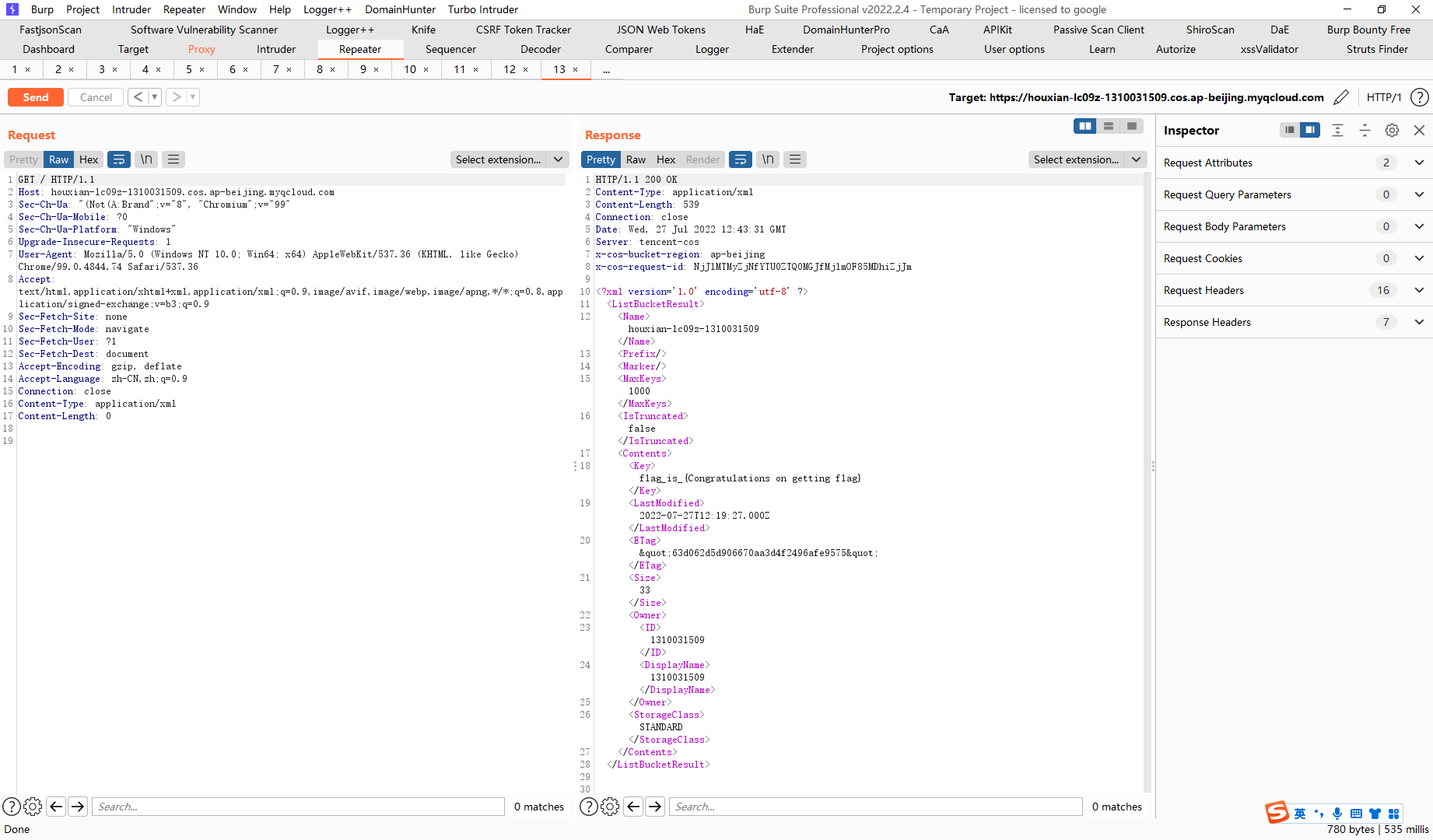Open the Logger++ menu
This screenshot has width=1433, height=840.
point(327,9)
